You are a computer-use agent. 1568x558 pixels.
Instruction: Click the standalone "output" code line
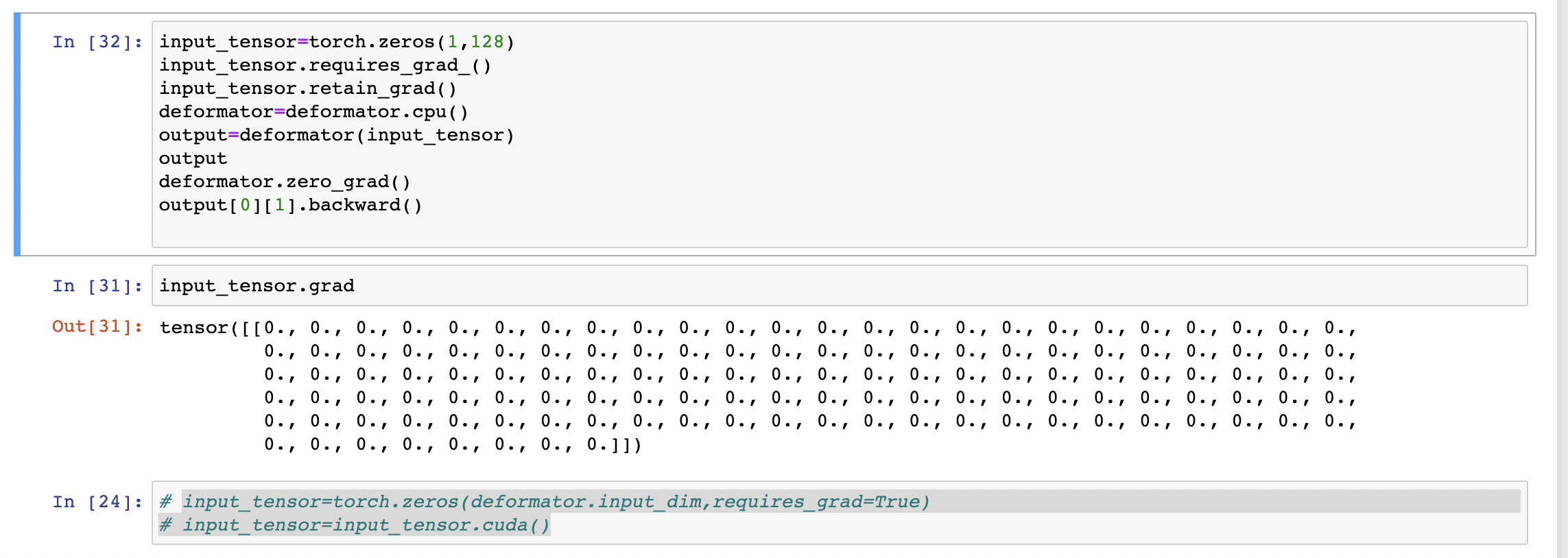[193, 159]
